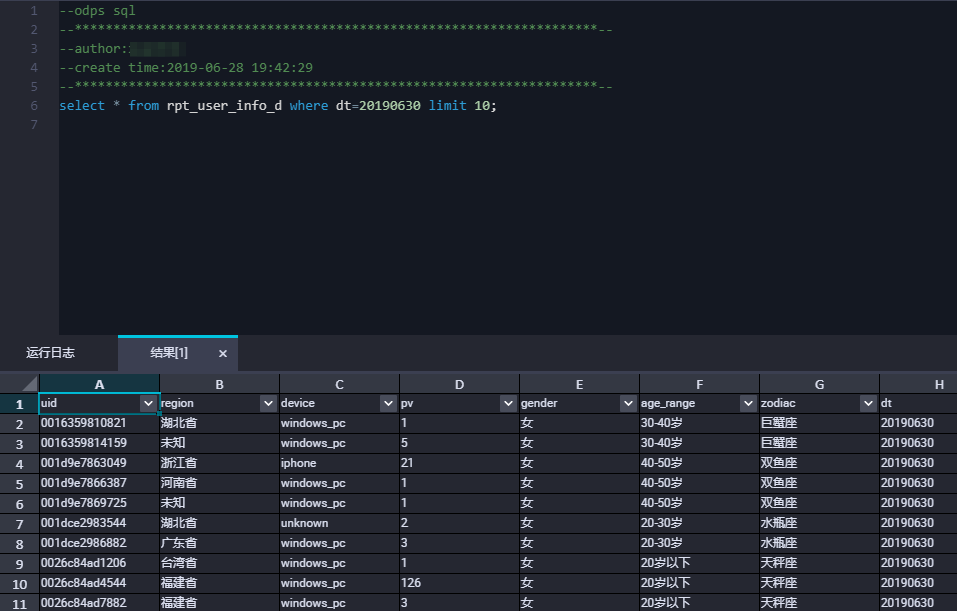Click cell with uid 0016359810821
The height and width of the screenshot is (611, 957).
click(99, 423)
